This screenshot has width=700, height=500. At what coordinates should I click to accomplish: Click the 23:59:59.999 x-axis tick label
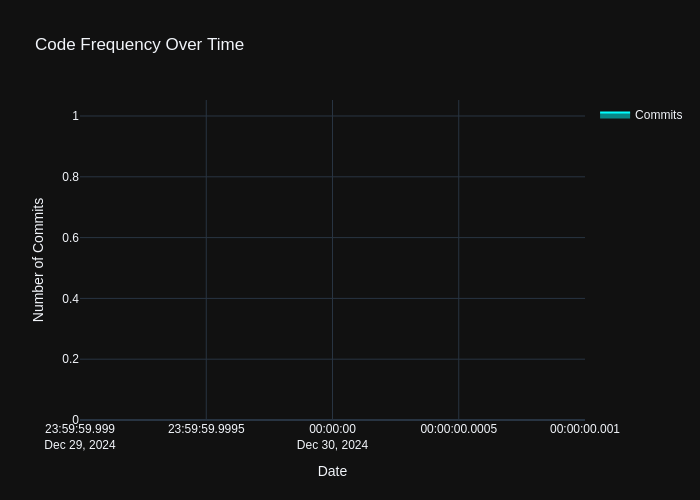(x=80, y=429)
